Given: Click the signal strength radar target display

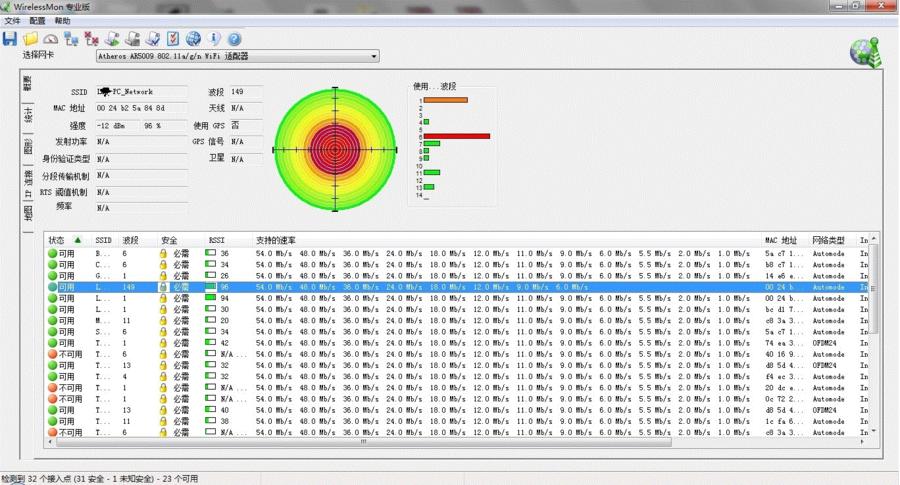Looking at the screenshot, I should (335, 150).
